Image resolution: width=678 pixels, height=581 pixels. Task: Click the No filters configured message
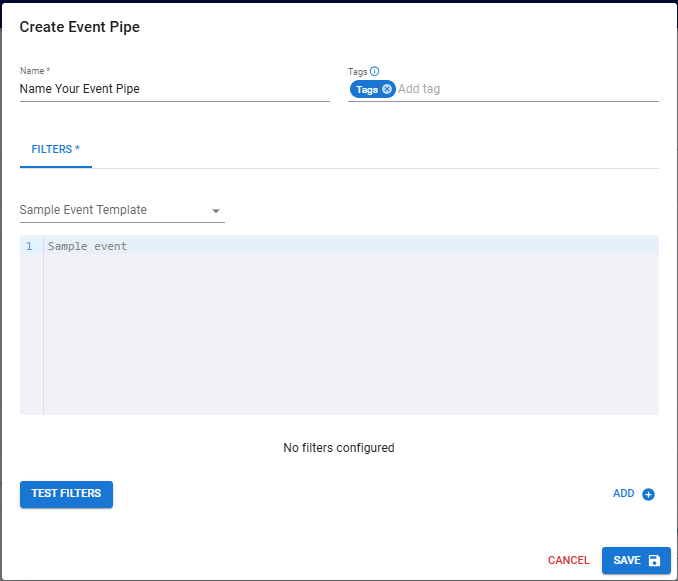[339, 448]
